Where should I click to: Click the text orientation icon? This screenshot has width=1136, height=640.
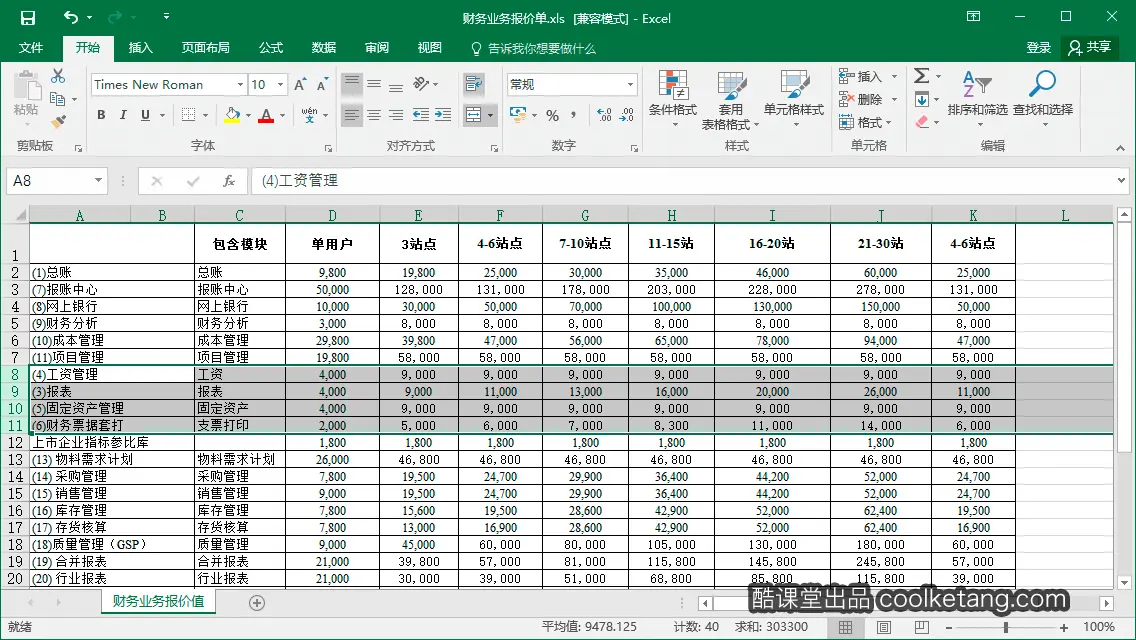click(421, 84)
